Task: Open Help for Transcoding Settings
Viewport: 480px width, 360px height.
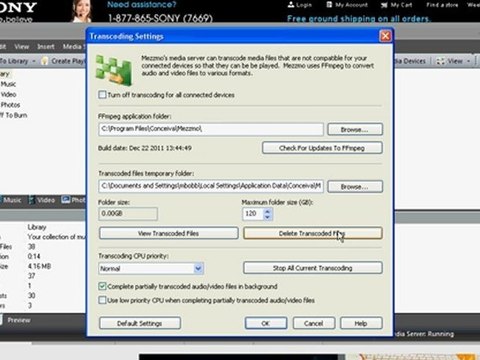Action: click(x=361, y=323)
